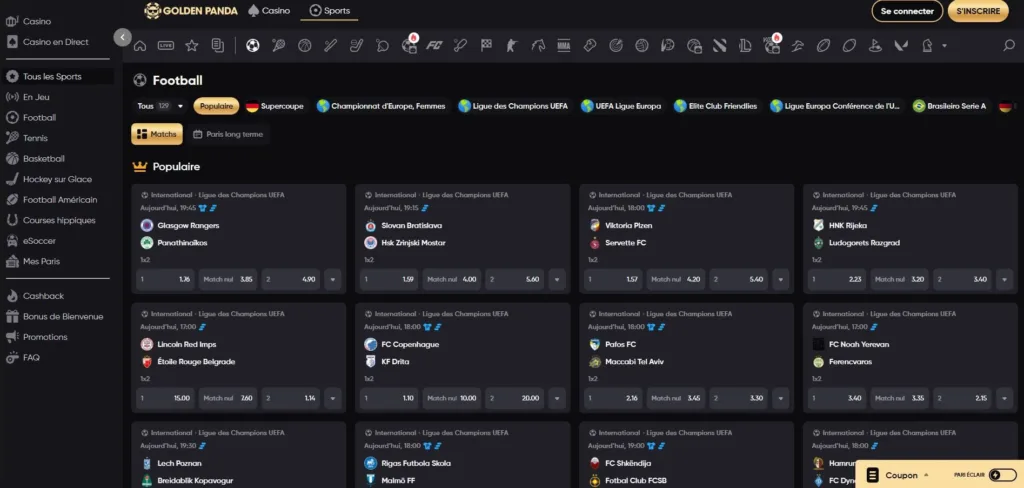The height and width of the screenshot is (488, 1024).
Task: Expand markets arrow for Pafos FC match
Action: coord(780,398)
